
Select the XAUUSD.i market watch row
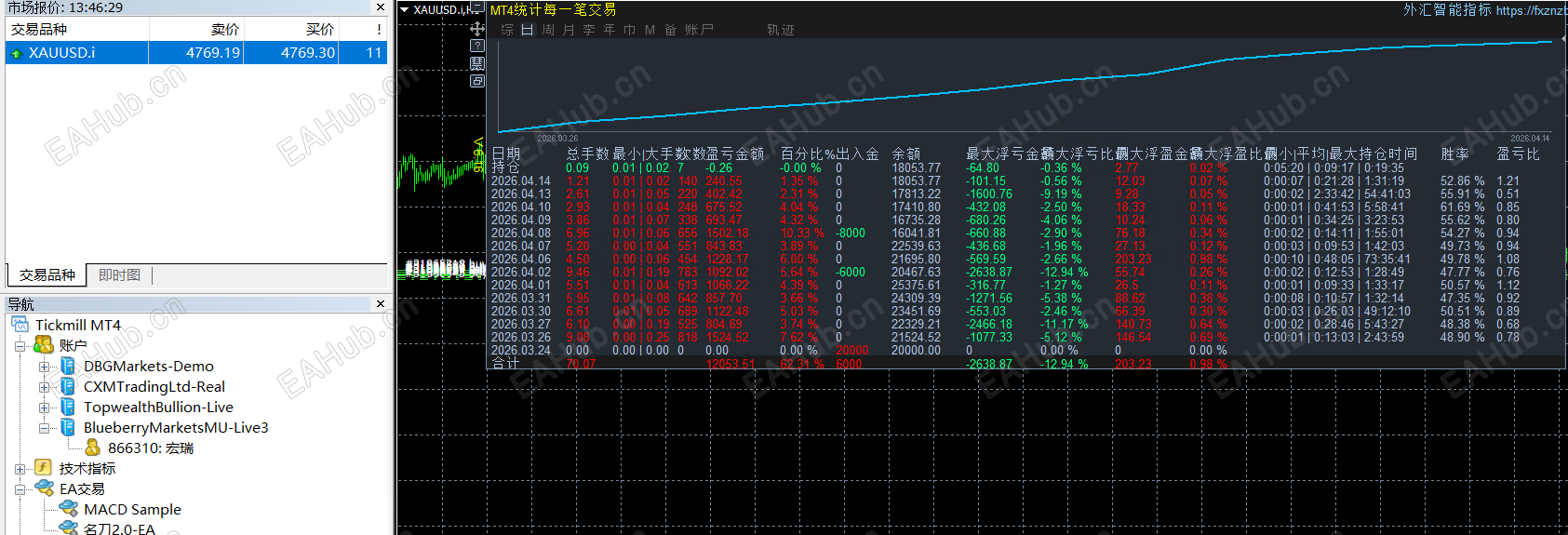pos(196,53)
